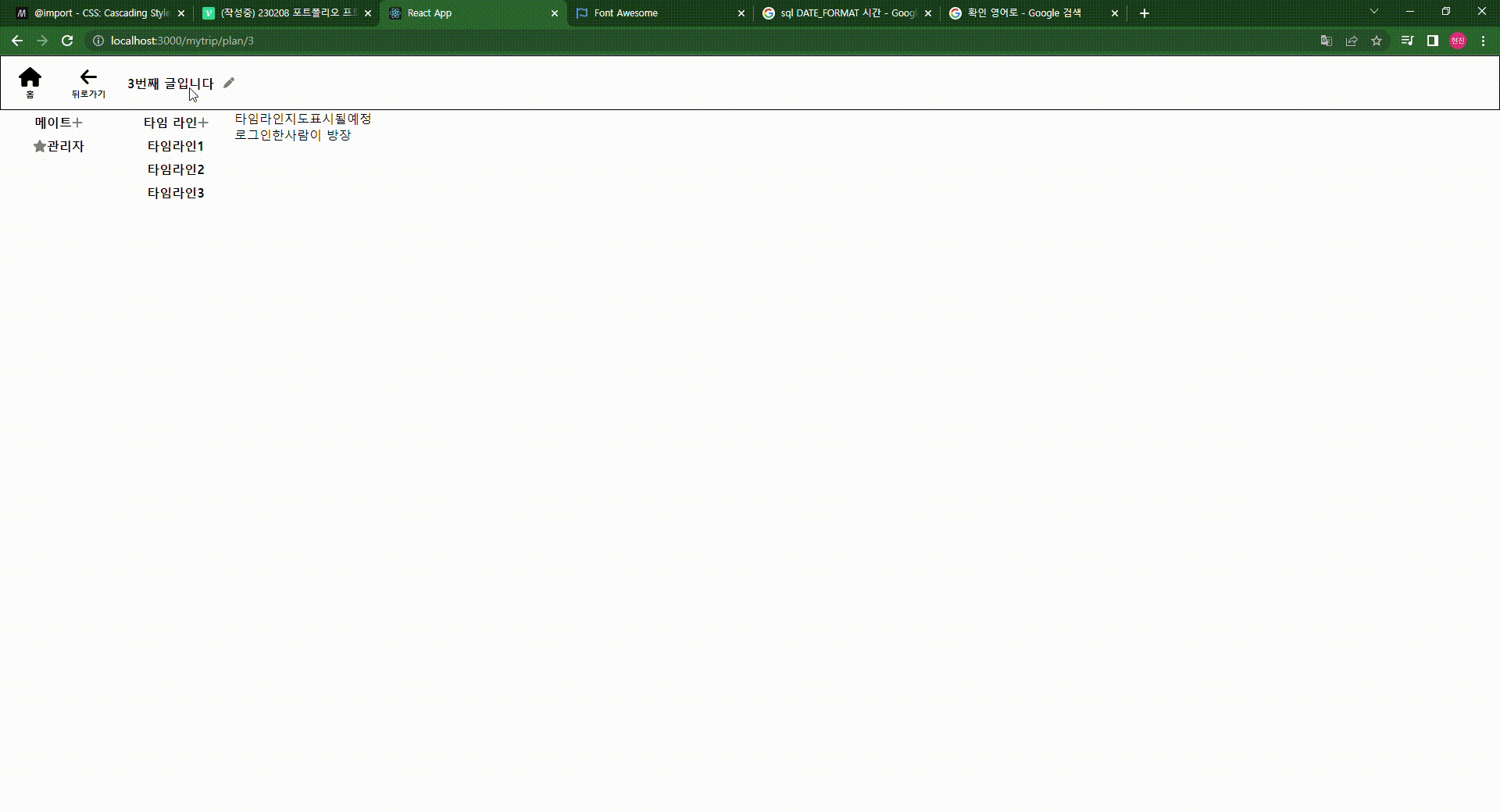Click the 메이트 heading
1500x812 pixels.
[x=53, y=123]
